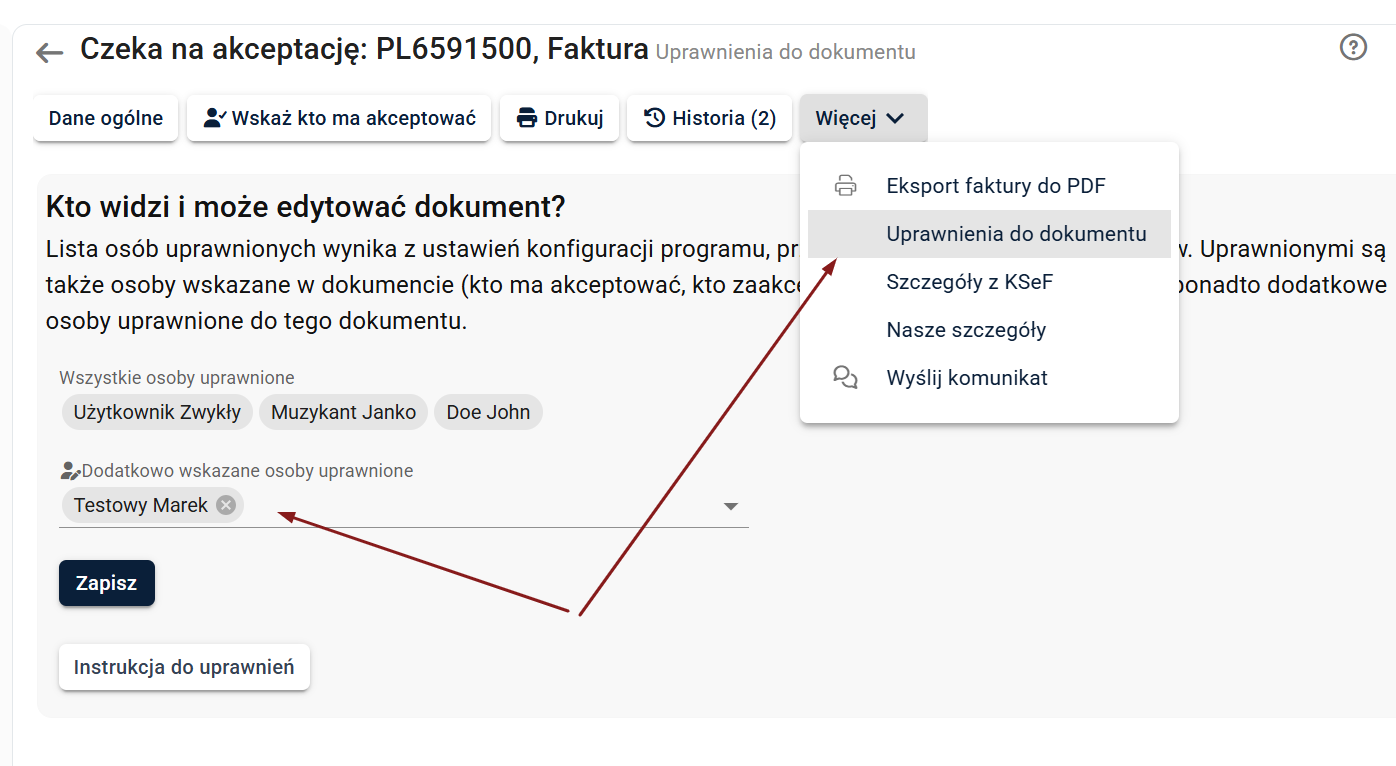Click the history clock icon
This screenshot has width=1396, height=766.
click(x=655, y=118)
